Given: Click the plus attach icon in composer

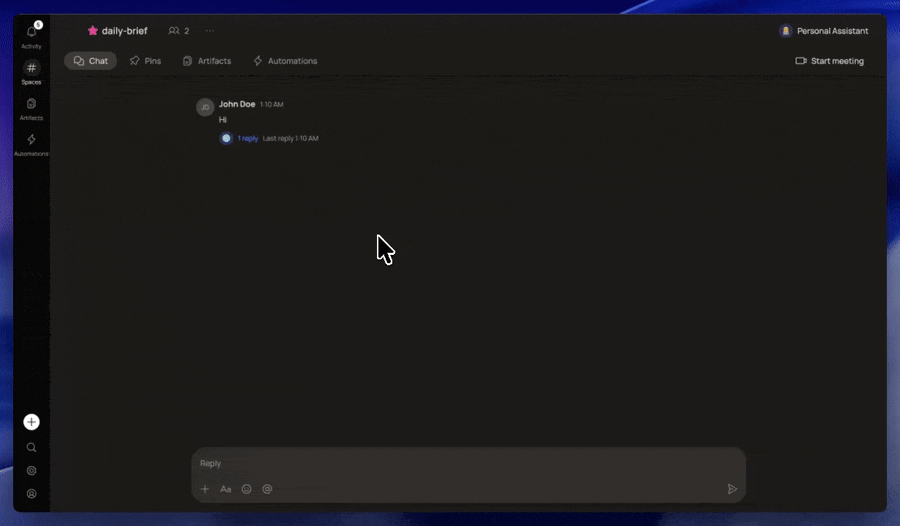Looking at the screenshot, I should pos(205,489).
